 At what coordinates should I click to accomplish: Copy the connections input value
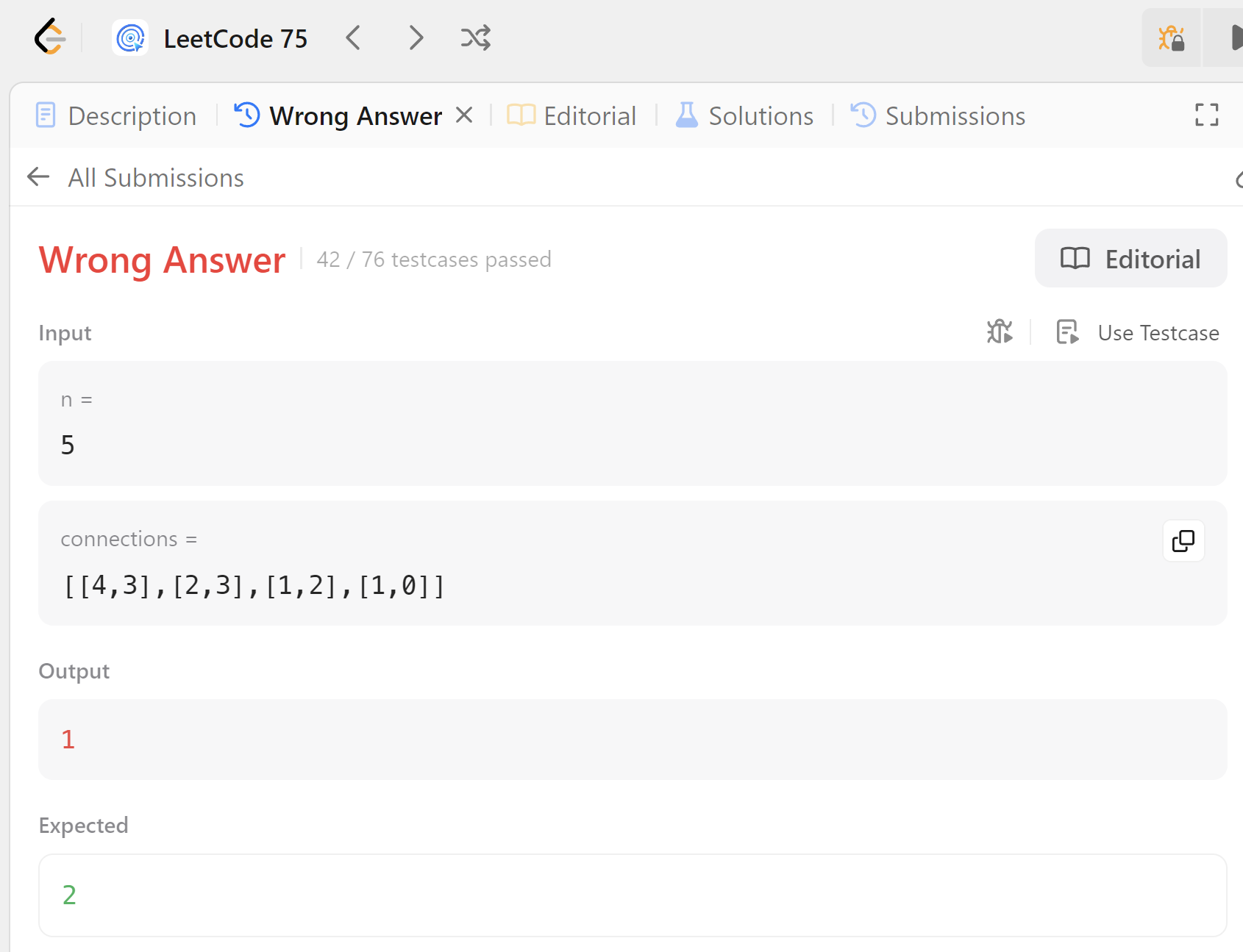1183,541
